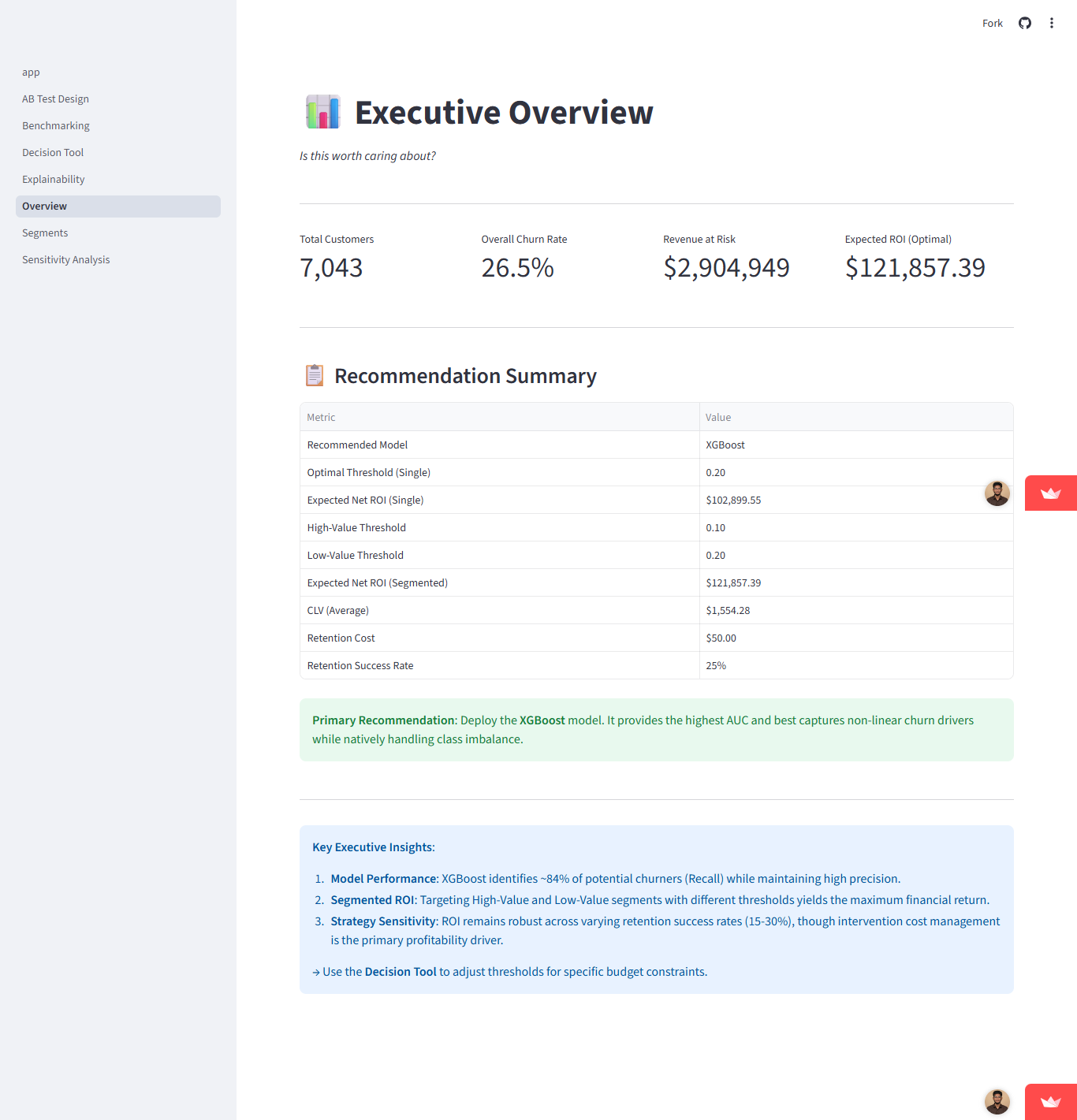Image resolution: width=1077 pixels, height=1120 pixels.
Task: Select the Low-Value Threshold row label
Action: pyautogui.click(x=500, y=555)
